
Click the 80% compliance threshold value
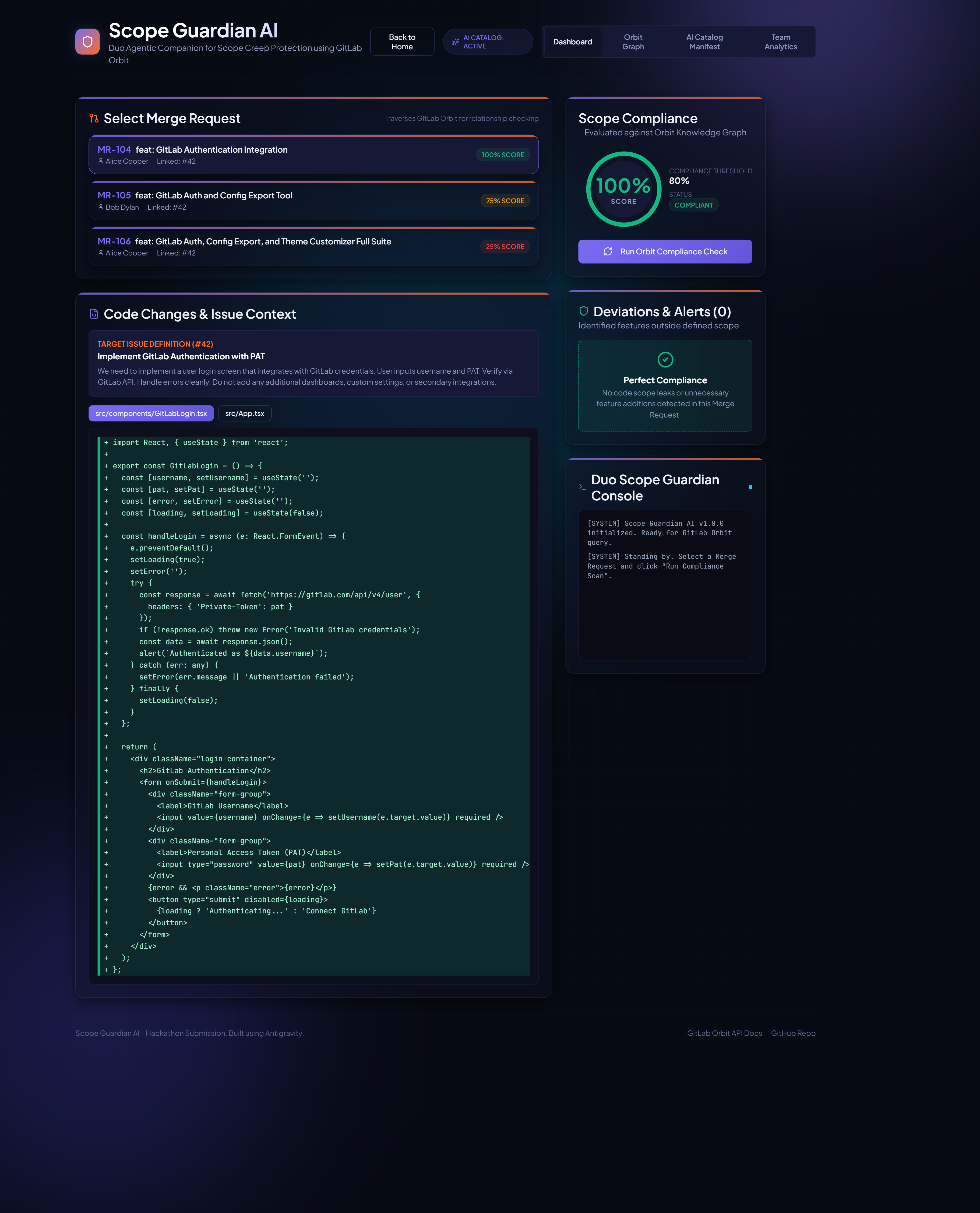679,181
